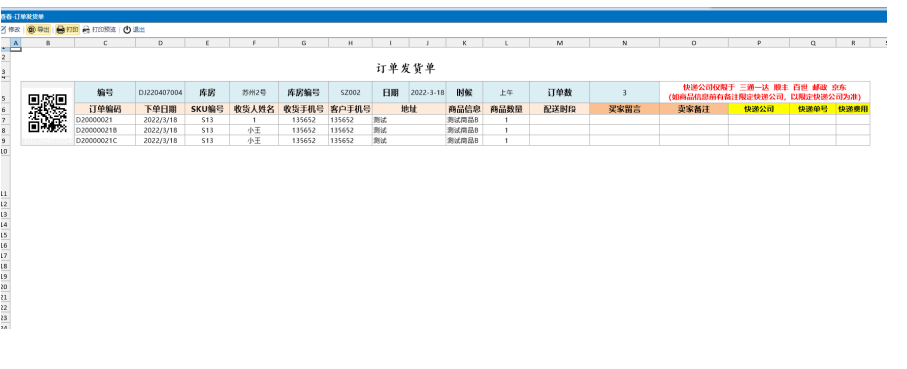The image size is (907, 369).
Task: Click S13 in the D20000021 row
Action: point(207,120)
